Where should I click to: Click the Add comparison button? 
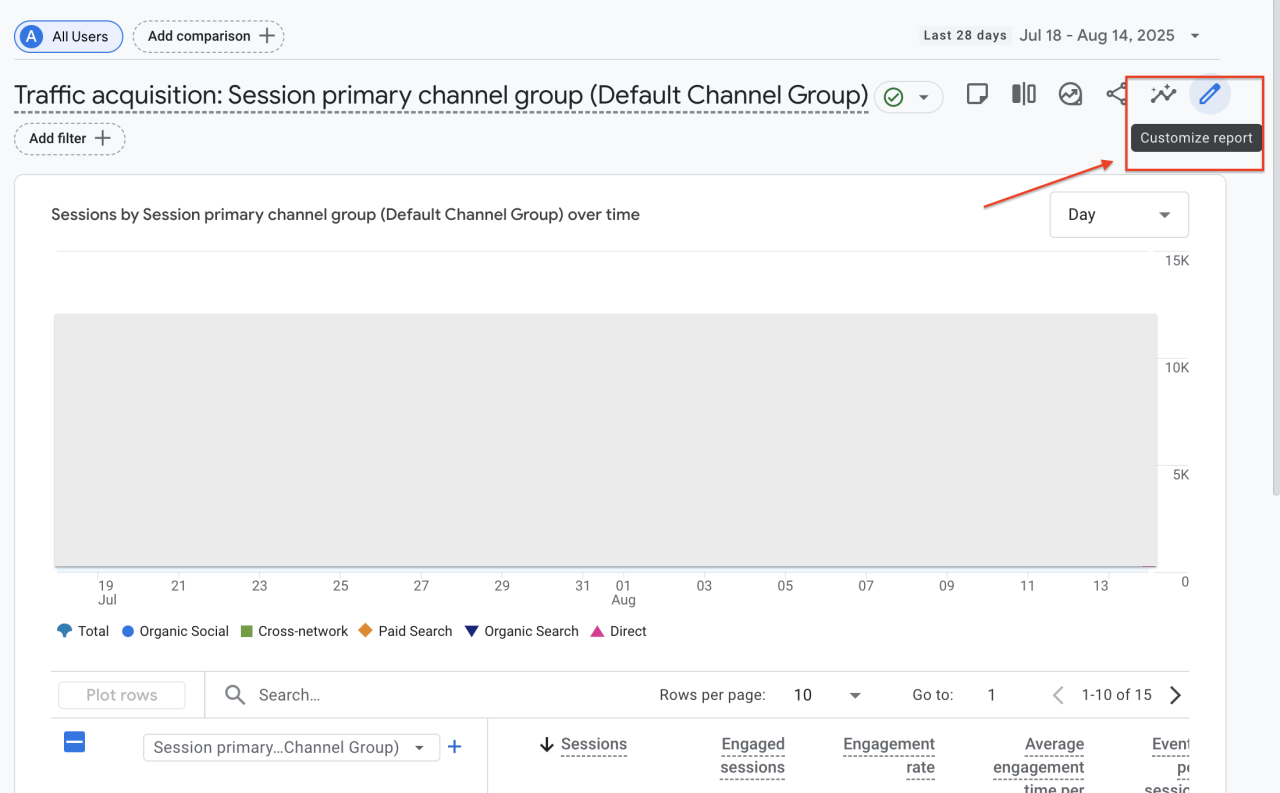208,37
